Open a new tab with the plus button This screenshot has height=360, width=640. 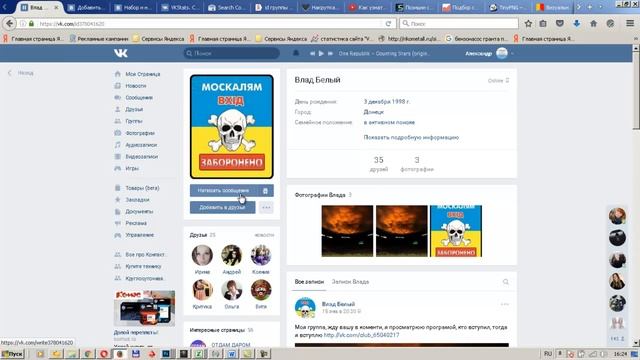coord(590,7)
